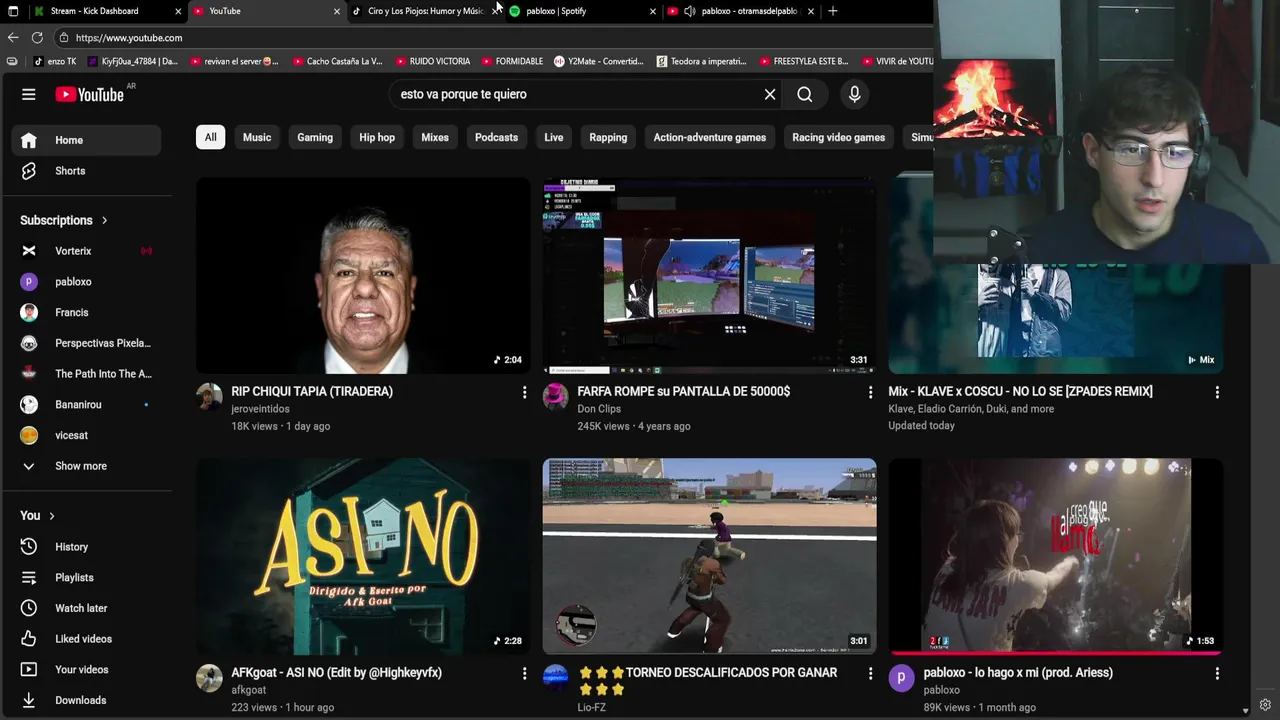Click jeroveintidos channel avatar
The image size is (1280, 720).
pyautogui.click(x=209, y=397)
